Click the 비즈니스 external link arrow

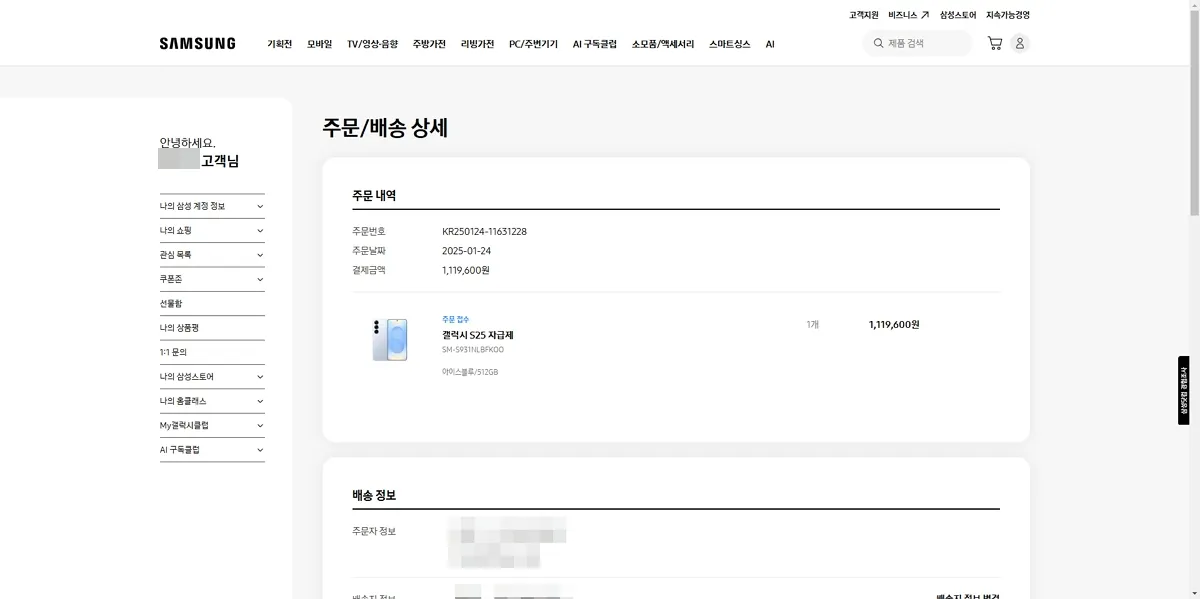[x=925, y=15]
